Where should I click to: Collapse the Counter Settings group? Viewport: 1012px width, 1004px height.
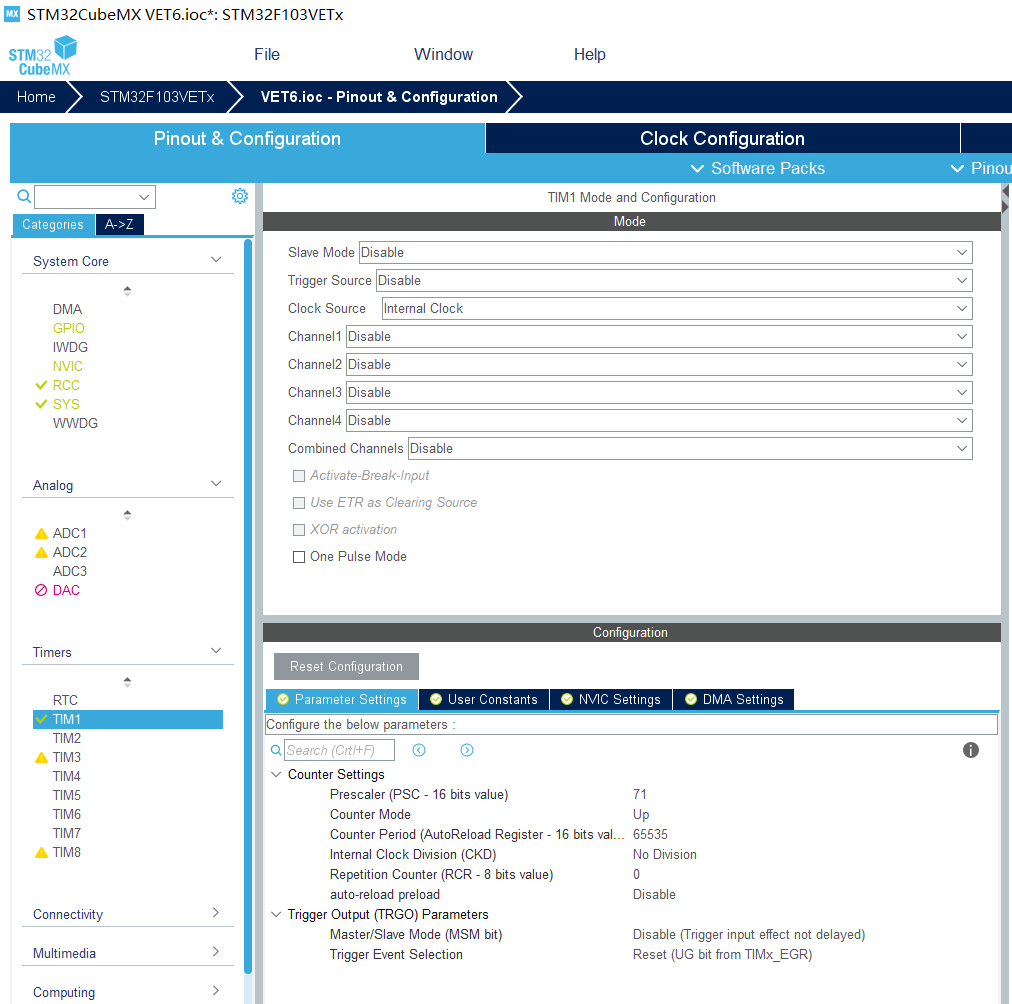(276, 774)
